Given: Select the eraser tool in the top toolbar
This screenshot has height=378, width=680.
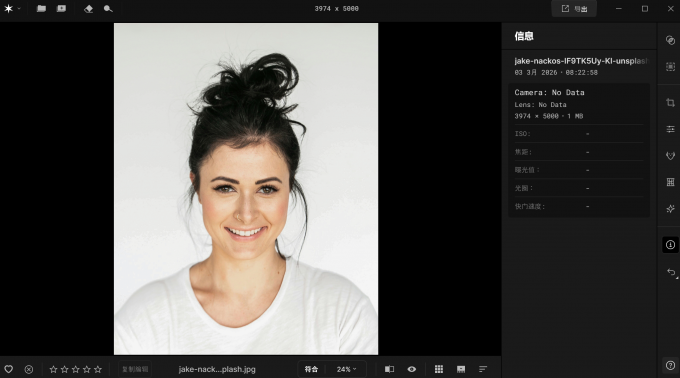Looking at the screenshot, I should 88,9.
